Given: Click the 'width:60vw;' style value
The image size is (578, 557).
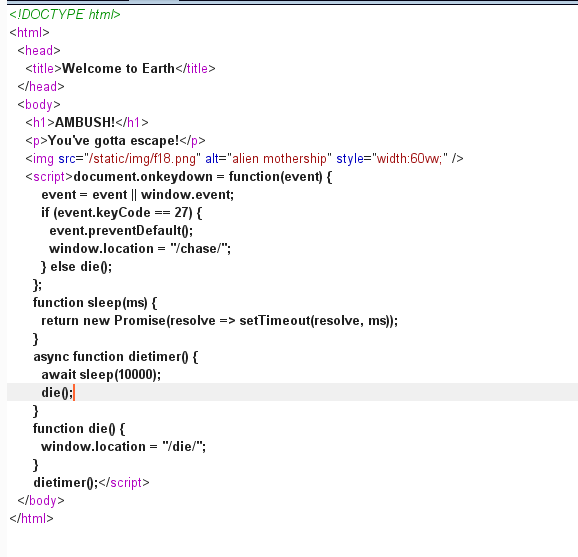Looking at the screenshot, I should (x=410, y=159).
